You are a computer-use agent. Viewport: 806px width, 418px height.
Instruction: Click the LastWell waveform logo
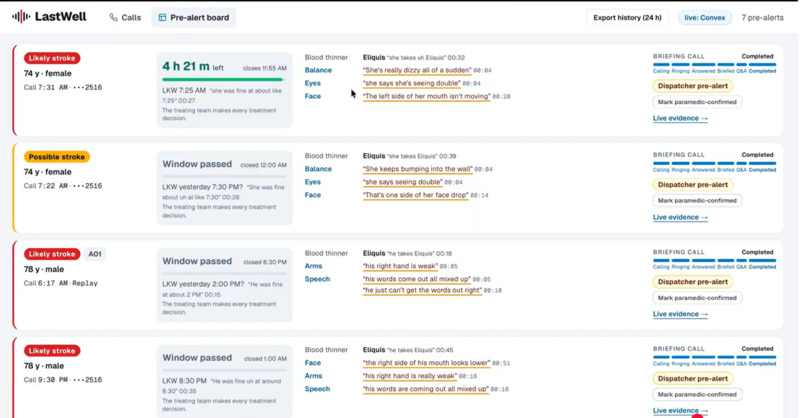[21, 17]
